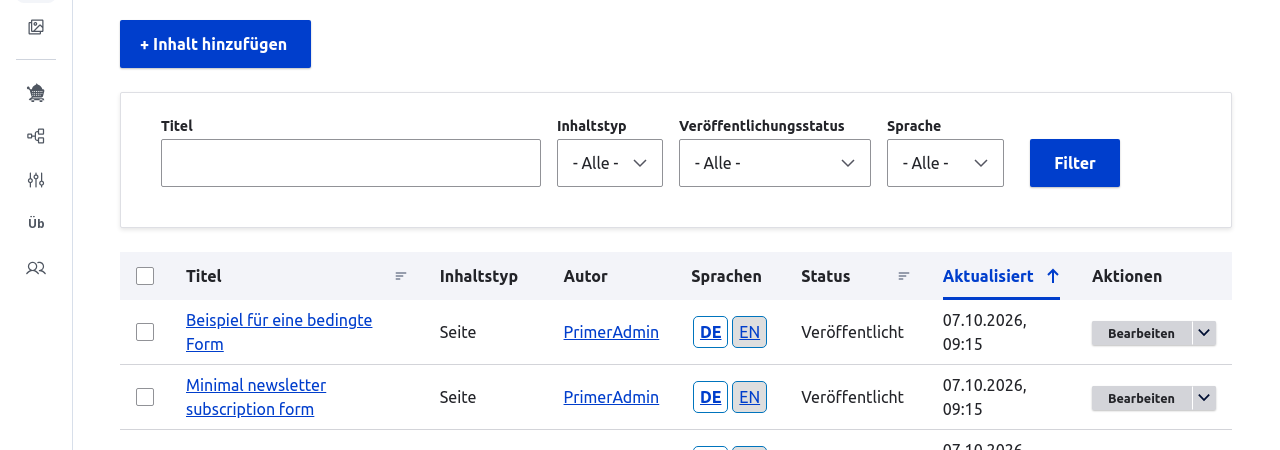Screen dimensions: 1280x450
Task: Click 'Veröffentlicht' status in newsletter row
Action: click(x=852, y=397)
